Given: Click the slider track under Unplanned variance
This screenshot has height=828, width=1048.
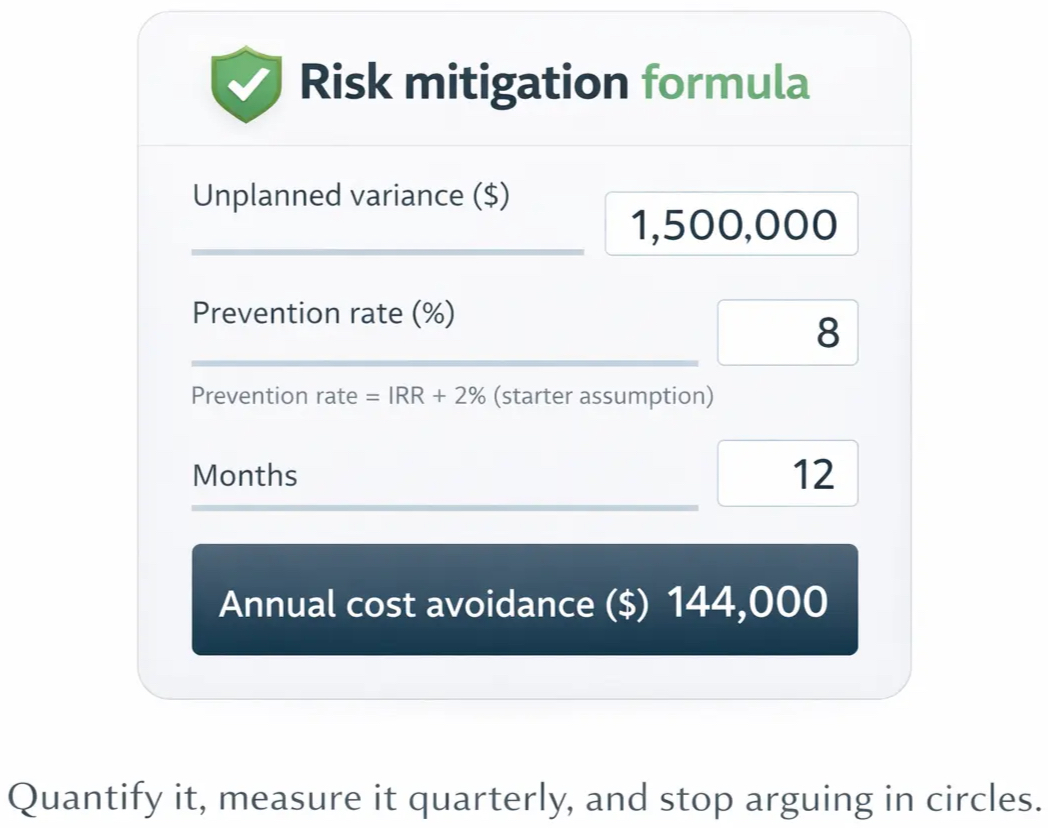Looking at the screenshot, I should pos(387,252).
